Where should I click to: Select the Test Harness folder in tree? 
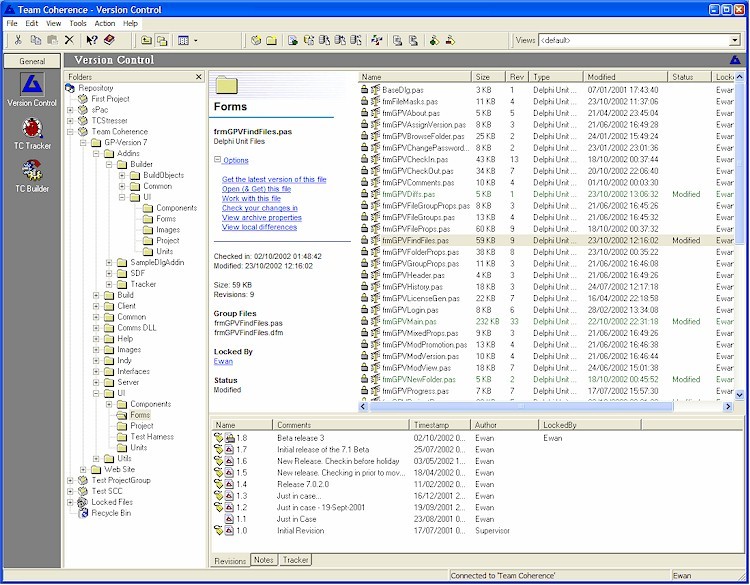[x=152, y=437]
